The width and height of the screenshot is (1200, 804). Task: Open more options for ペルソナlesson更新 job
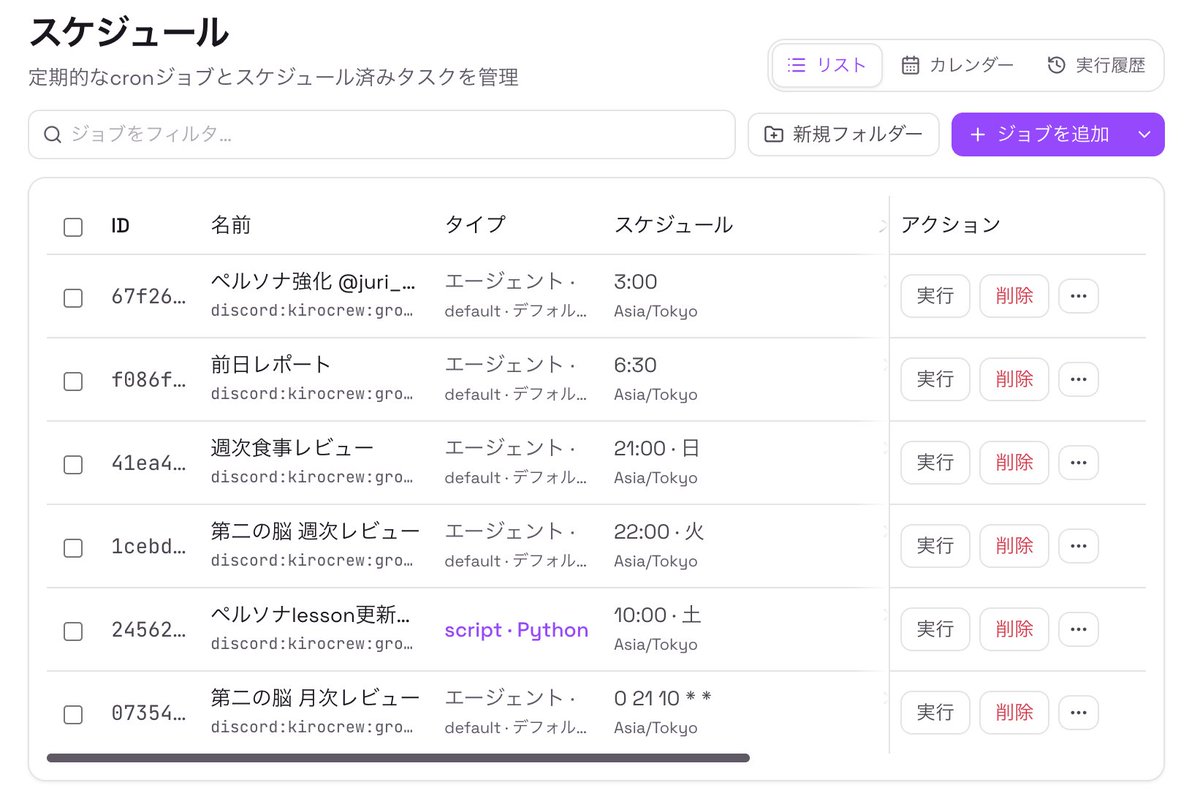pyautogui.click(x=1078, y=629)
